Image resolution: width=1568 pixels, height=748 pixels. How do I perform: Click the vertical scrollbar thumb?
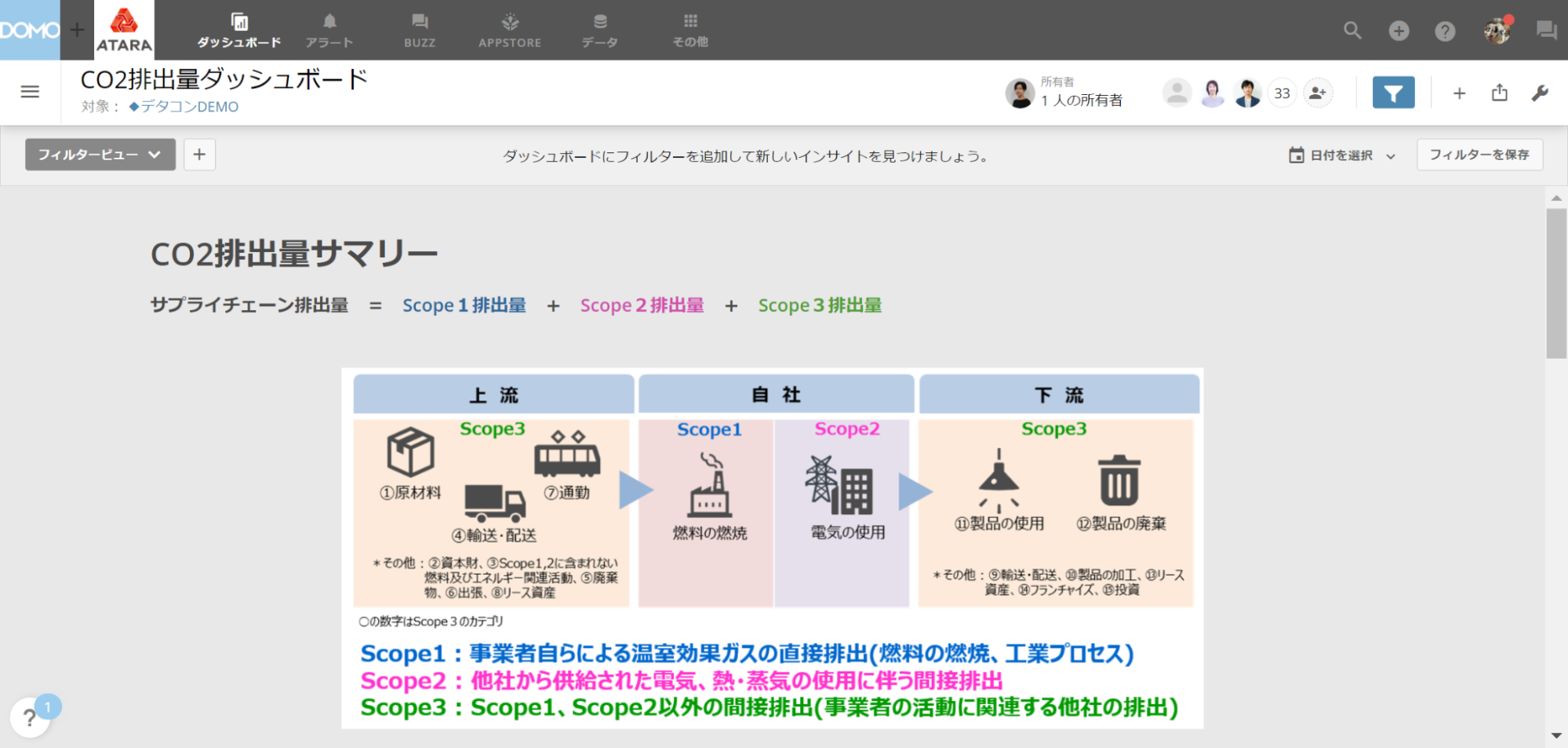pos(1555,283)
